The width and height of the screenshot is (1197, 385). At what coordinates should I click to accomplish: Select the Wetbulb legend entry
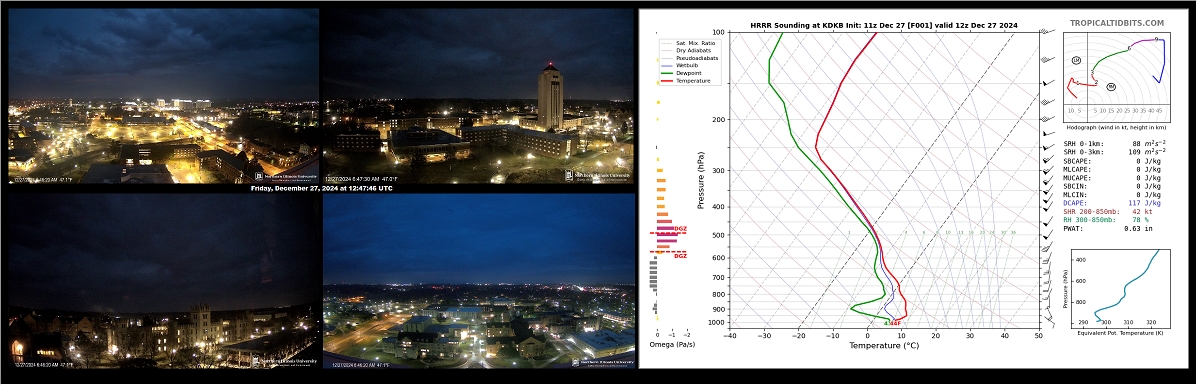[680, 66]
